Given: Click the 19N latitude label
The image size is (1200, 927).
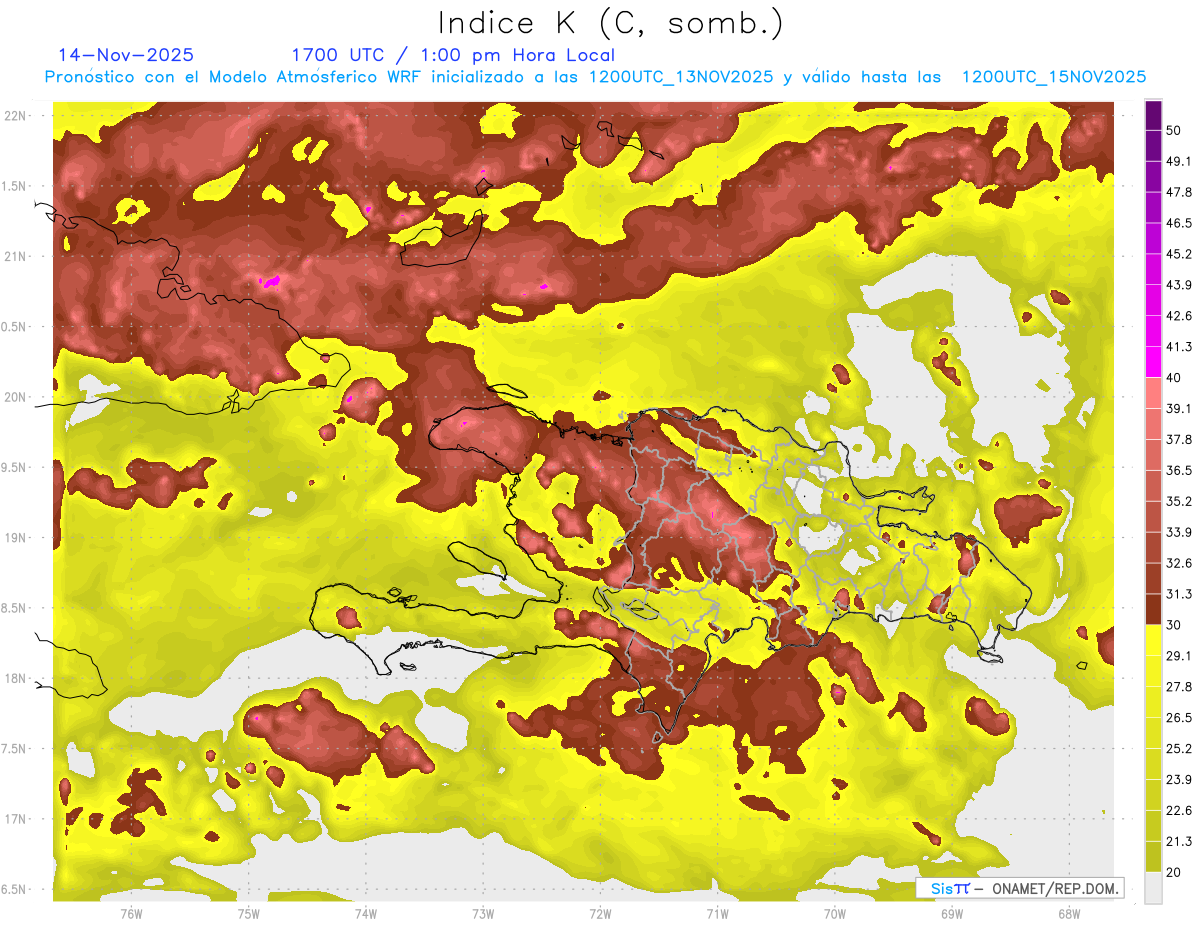Looking at the screenshot, I should coord(16,537).
